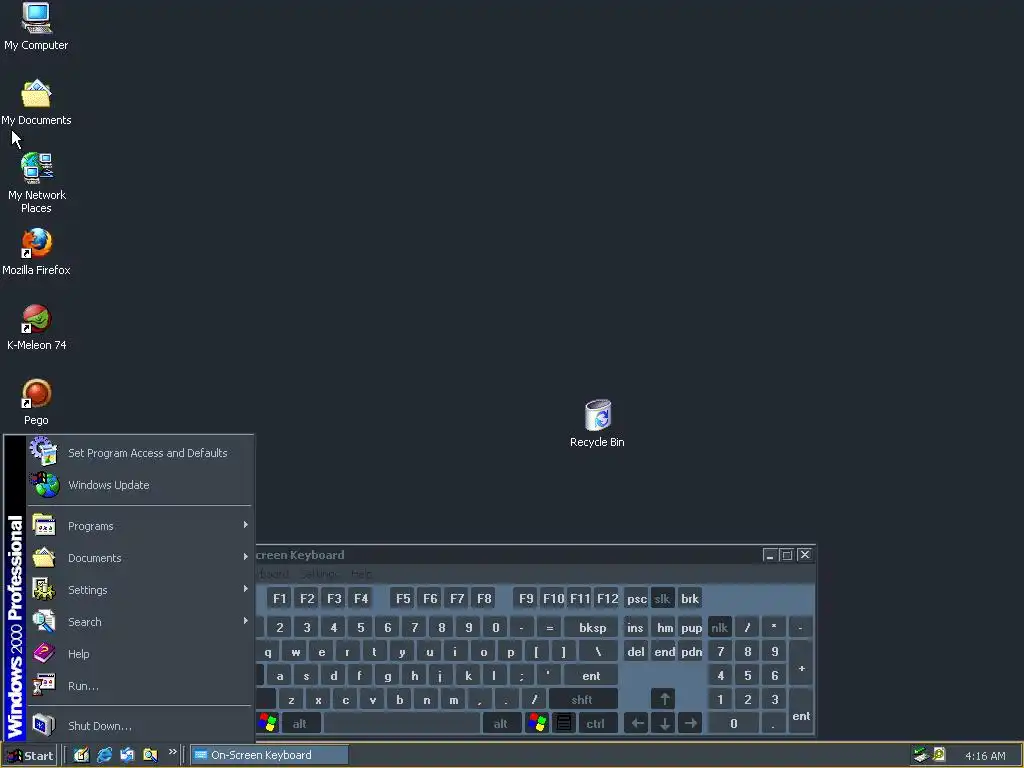The image size is (1024, 768).
Task: Click the hm home key
Action: point(664,628)
